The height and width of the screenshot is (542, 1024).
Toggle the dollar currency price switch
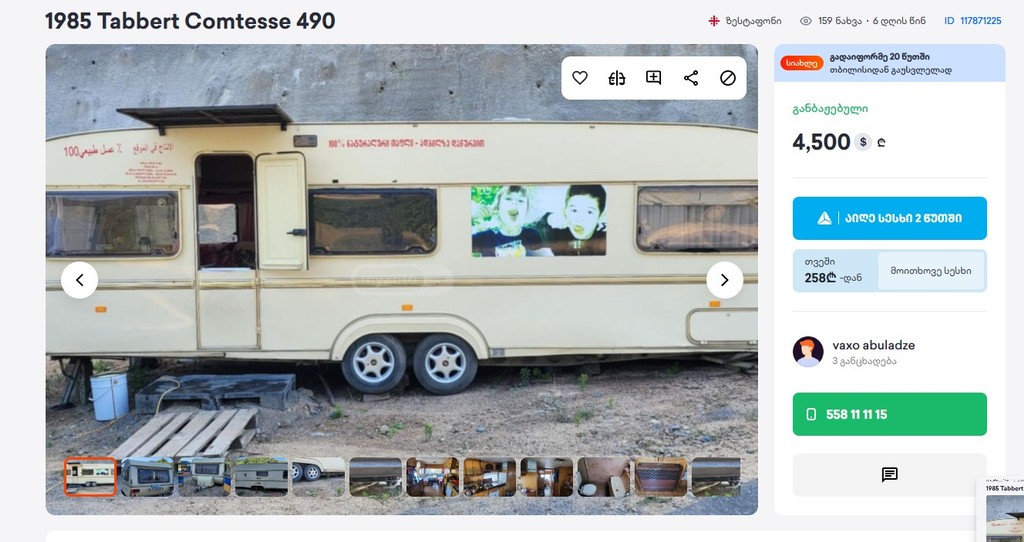coord(863,142)
